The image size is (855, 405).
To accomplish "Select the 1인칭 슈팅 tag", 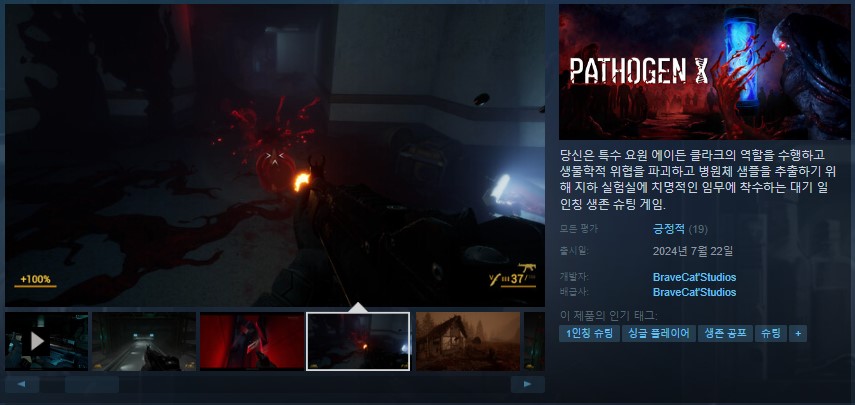I will coord(589,334).
